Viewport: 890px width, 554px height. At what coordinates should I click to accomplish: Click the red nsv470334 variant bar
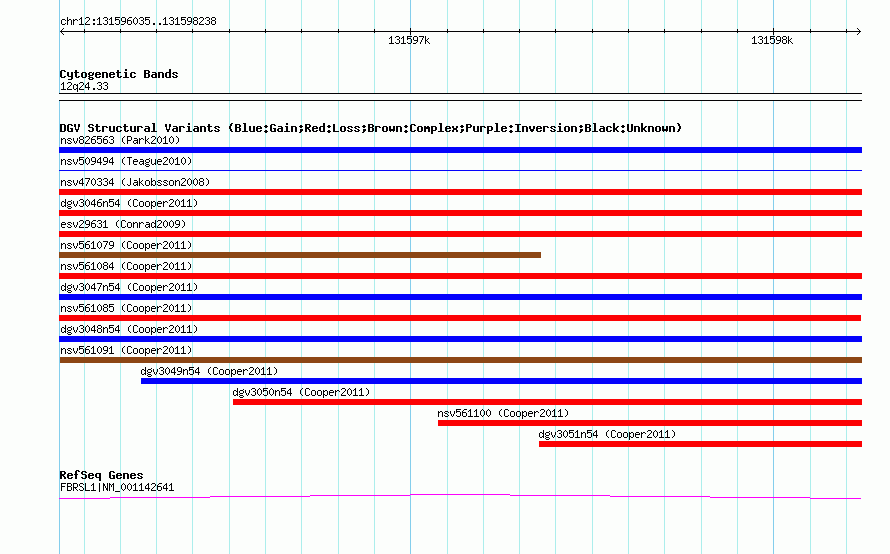[x=460, y=192]
